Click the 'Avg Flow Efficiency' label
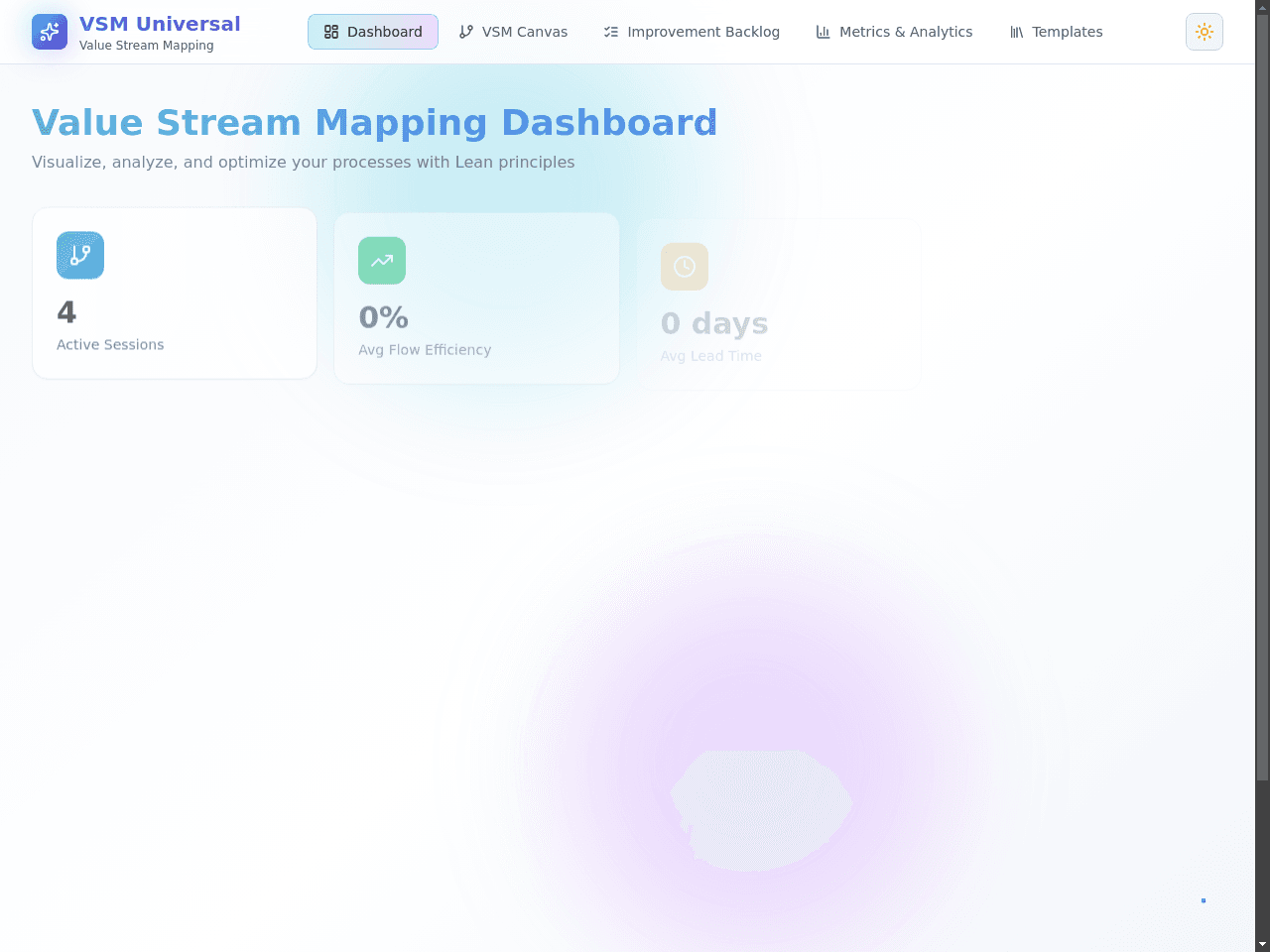 425,350
